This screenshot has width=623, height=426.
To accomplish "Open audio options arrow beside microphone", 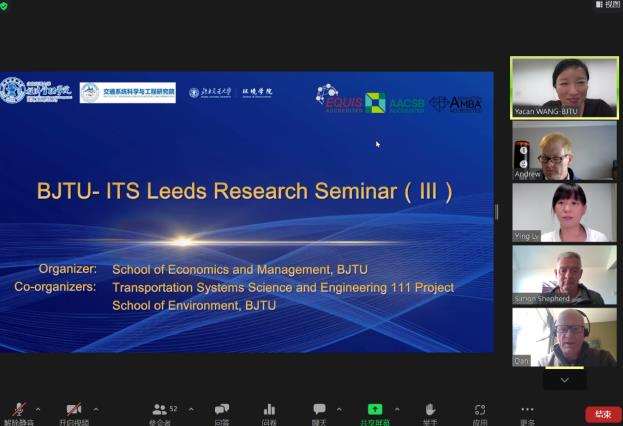I will click(38, 409).
